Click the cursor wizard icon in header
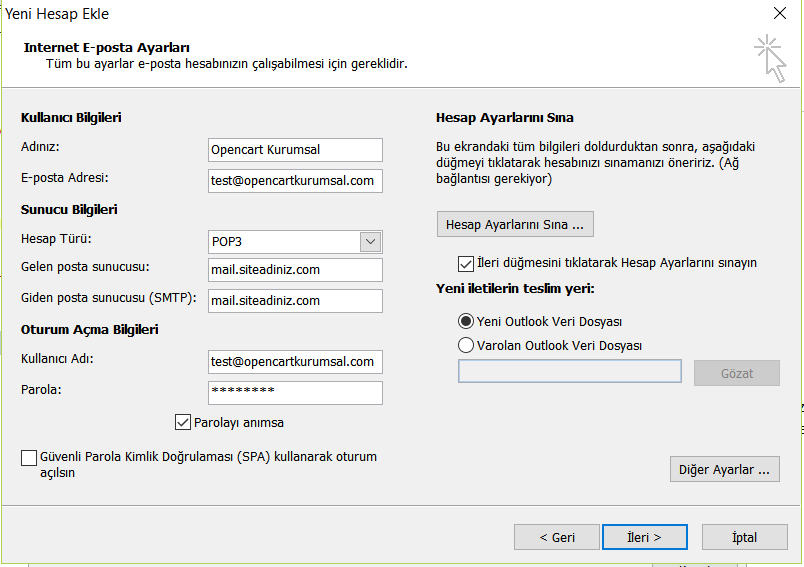This screenshot has width=804, height=567. (771, 58)
